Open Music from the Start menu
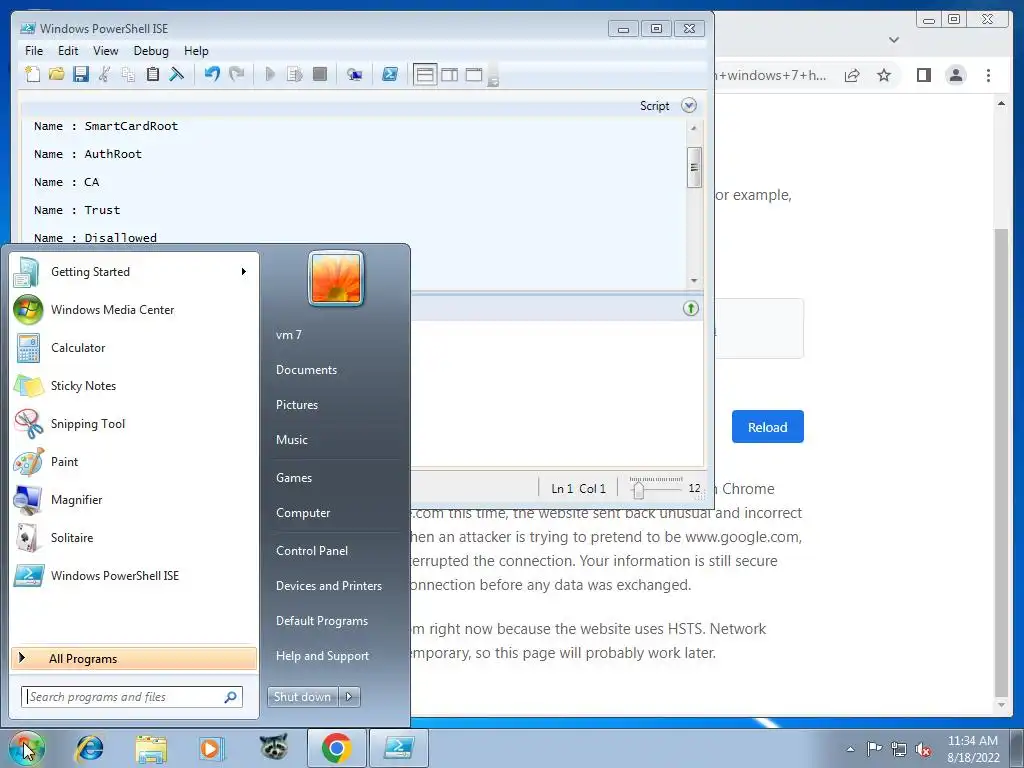Screen dimensions: 1024x768 [x=292, y=440]
